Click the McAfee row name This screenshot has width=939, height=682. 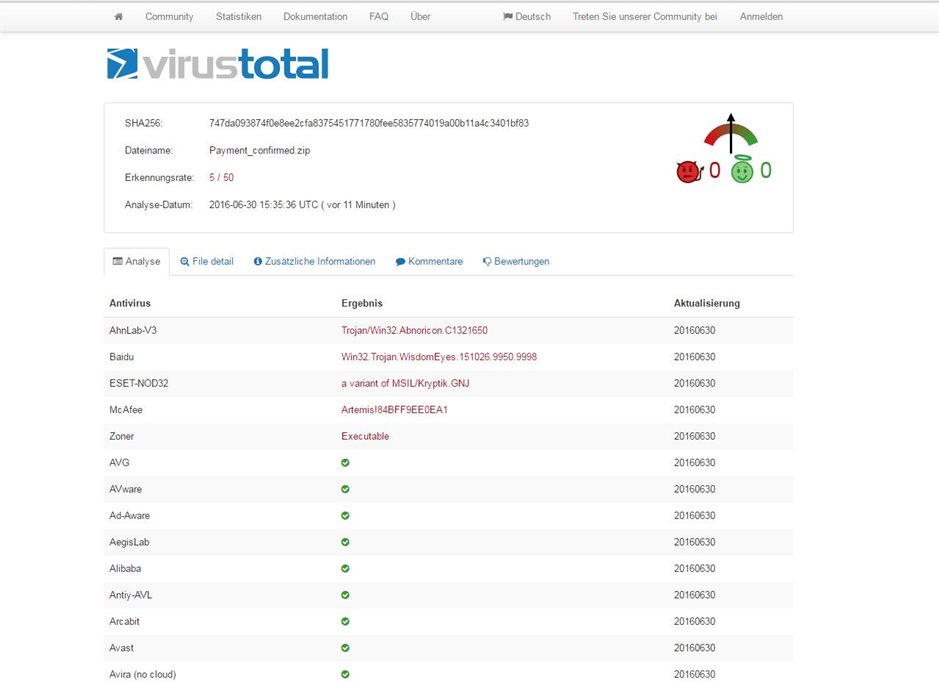126,410
